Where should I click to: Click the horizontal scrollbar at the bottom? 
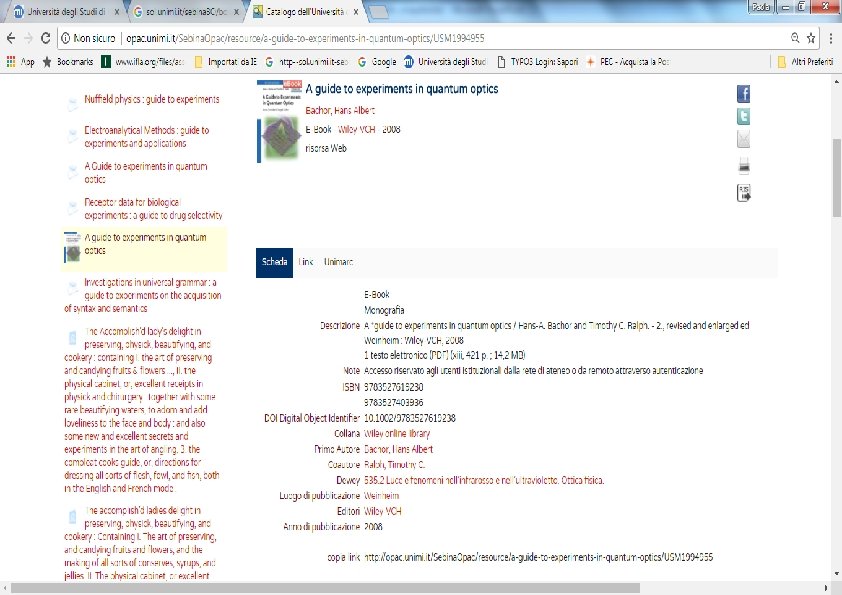click(x=325, y=587)
